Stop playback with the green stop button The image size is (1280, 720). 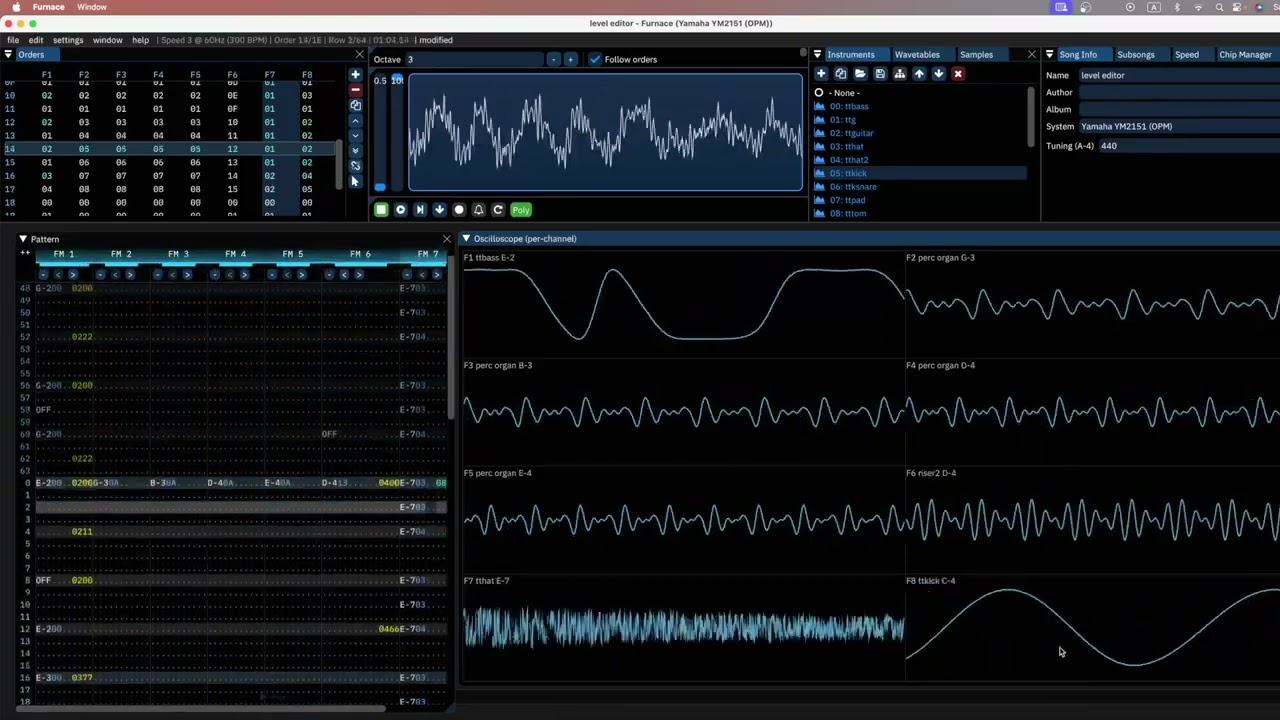(x=381, y=210)
